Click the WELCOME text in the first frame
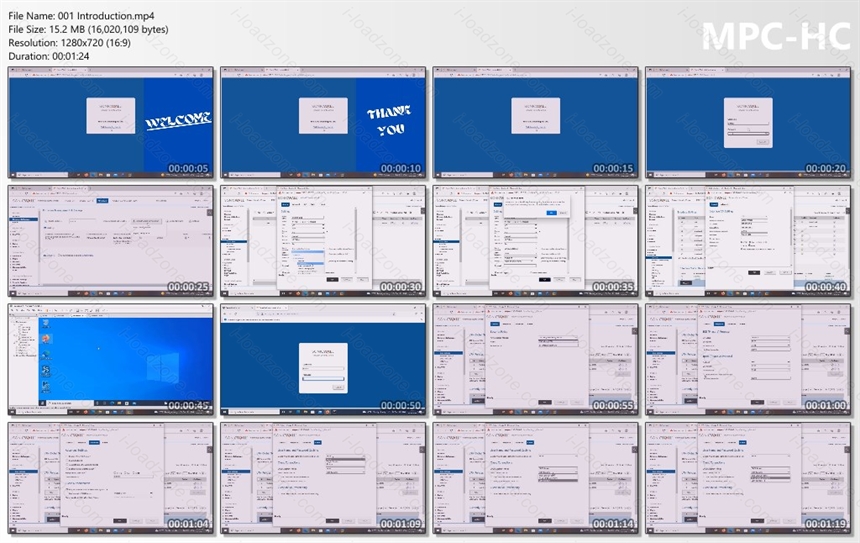The height and width of the screenshot is (543, 860). pos(179,120)
